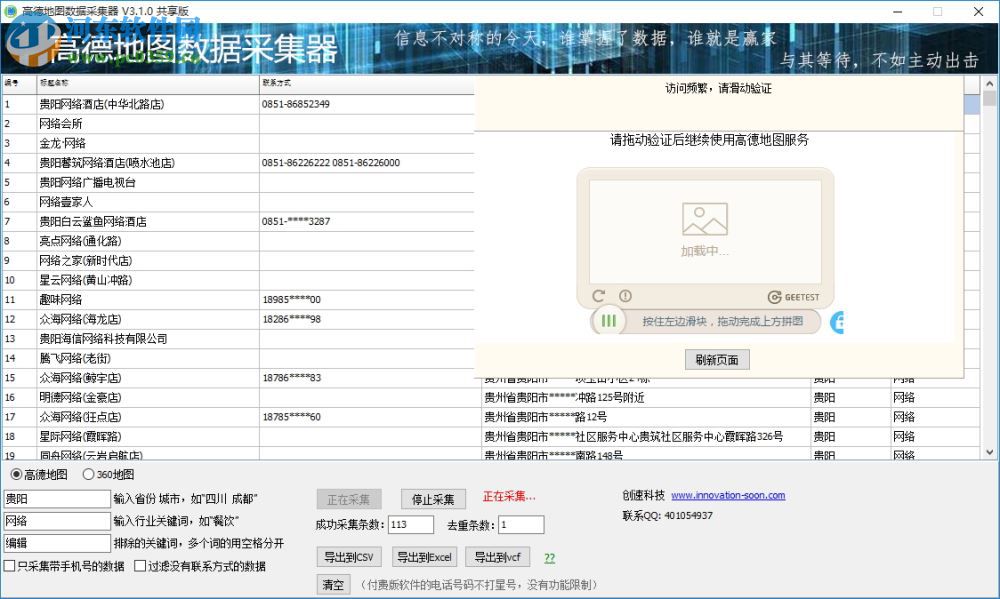Click the 清空 button to clear results
The height and width of the screenshot is (599, 1000).
coord(333,584)
